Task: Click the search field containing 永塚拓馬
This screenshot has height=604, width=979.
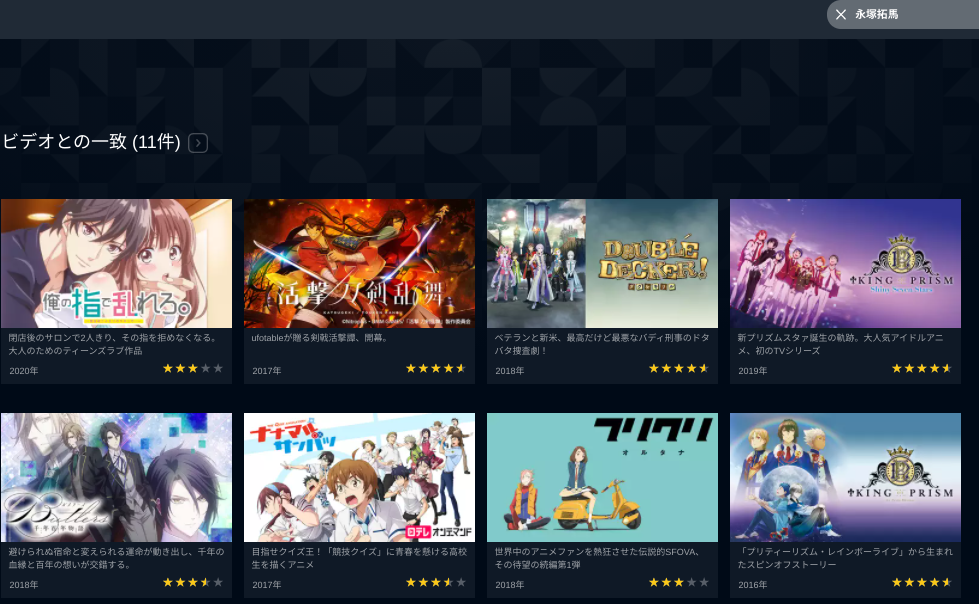Action: click(903, 14)
